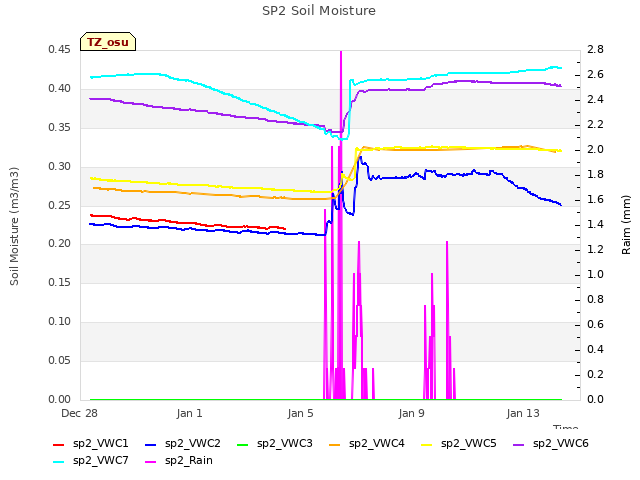Click the 0.10 left axis tick label
This screenshot has width=640, height=480.
pyautogui.click(x=59, y=322)
